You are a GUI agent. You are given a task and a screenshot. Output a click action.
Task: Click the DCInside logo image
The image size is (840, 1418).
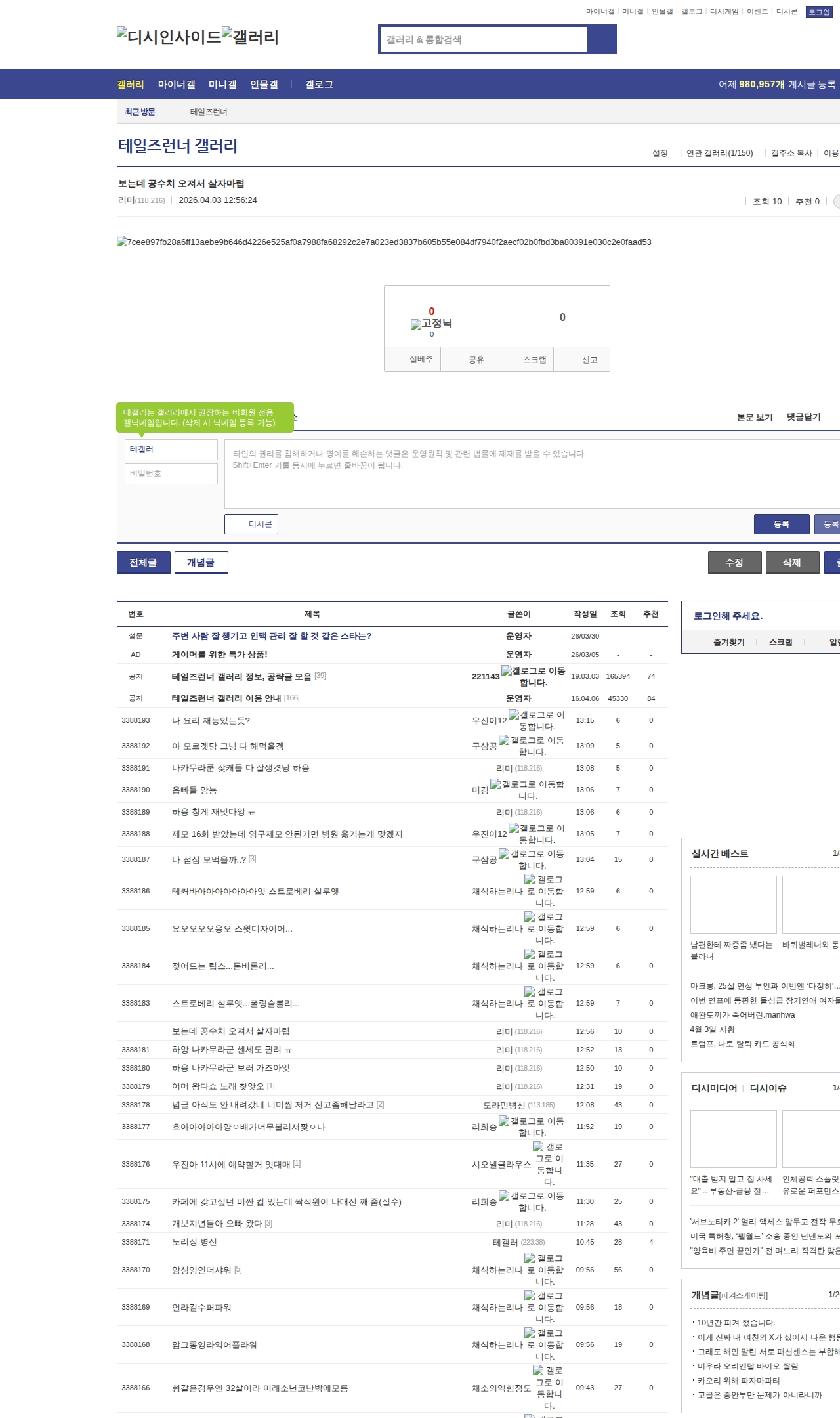(x=169, y=36)
